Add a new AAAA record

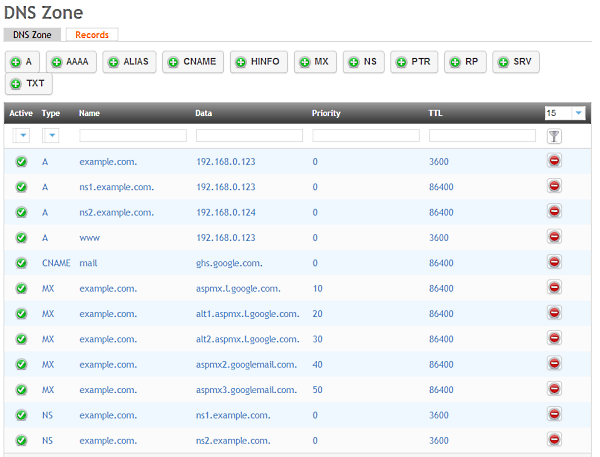pos(71,62)
